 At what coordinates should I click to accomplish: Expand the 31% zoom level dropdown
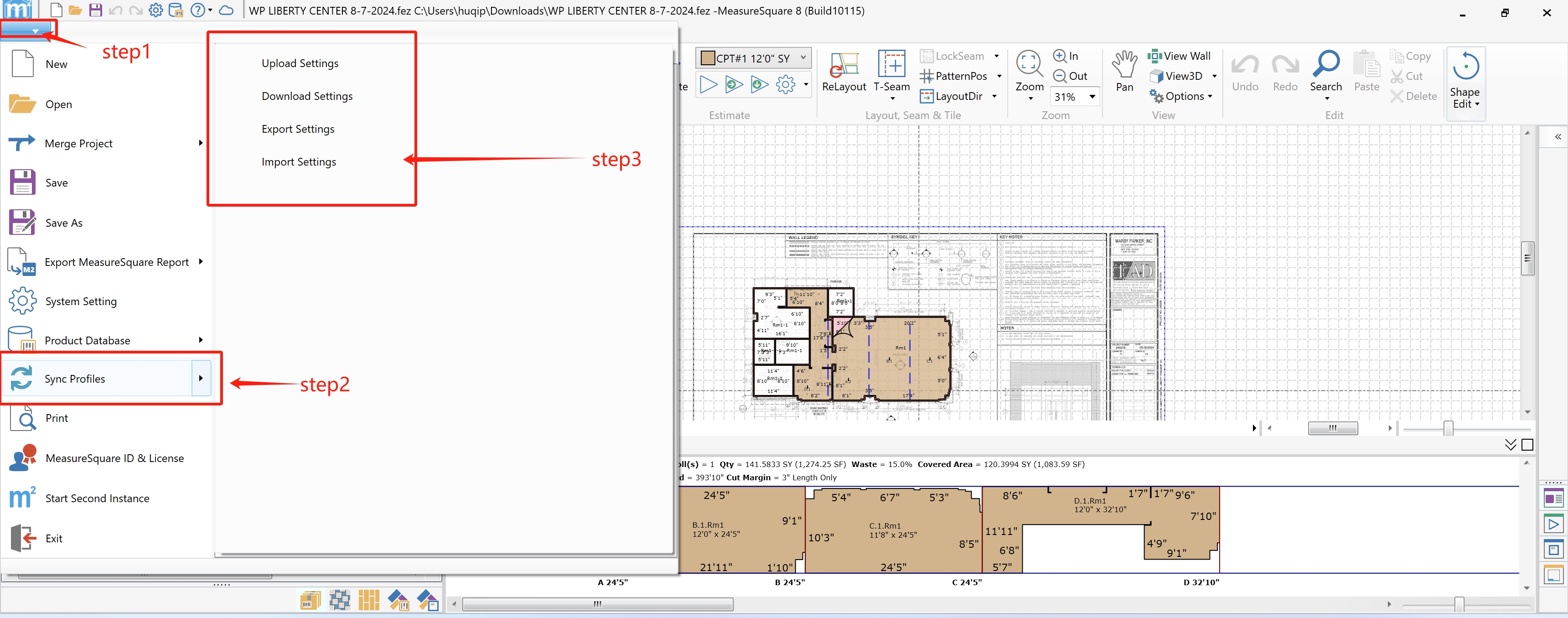pos(1092,97)
